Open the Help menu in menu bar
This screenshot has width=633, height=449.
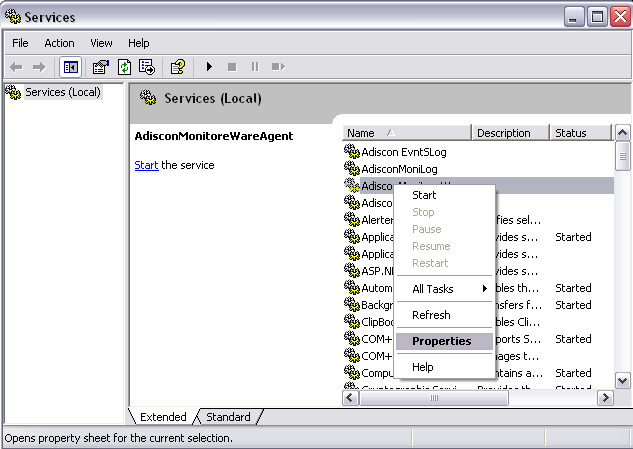[138, 43]
